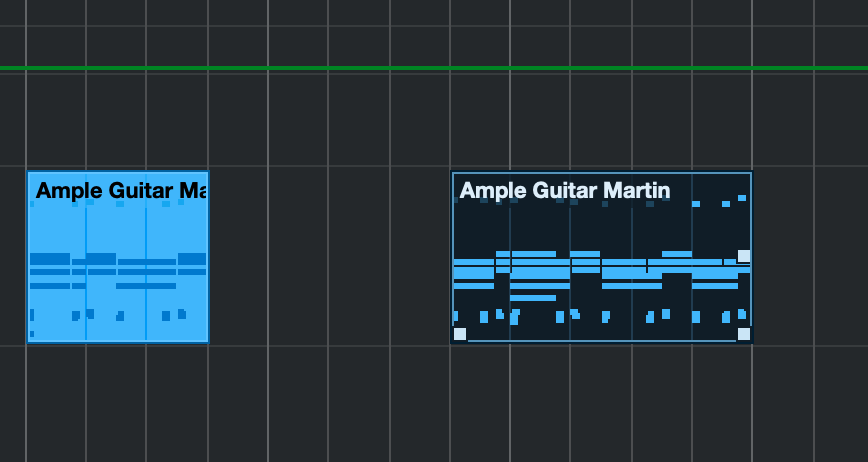Click the short low note under the Martin chords

point(533,298)
